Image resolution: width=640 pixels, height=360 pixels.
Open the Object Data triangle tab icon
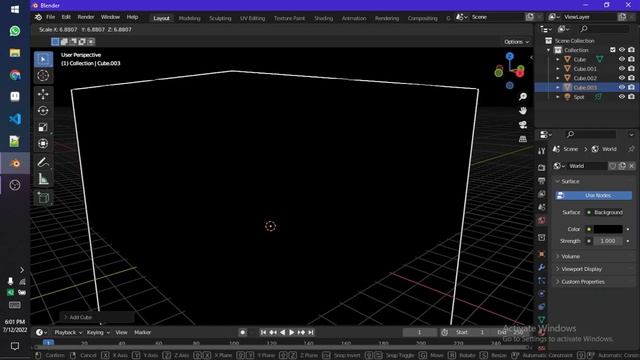(542, 320)
